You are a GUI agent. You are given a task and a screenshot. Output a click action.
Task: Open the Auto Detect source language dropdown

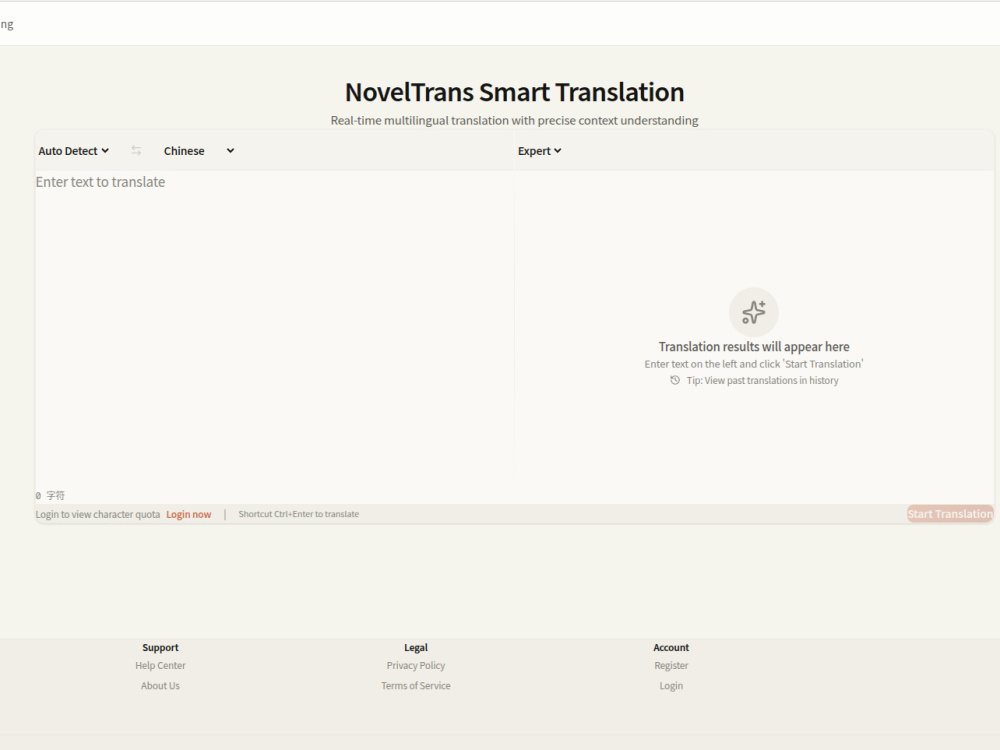click(x=73, y=151)
